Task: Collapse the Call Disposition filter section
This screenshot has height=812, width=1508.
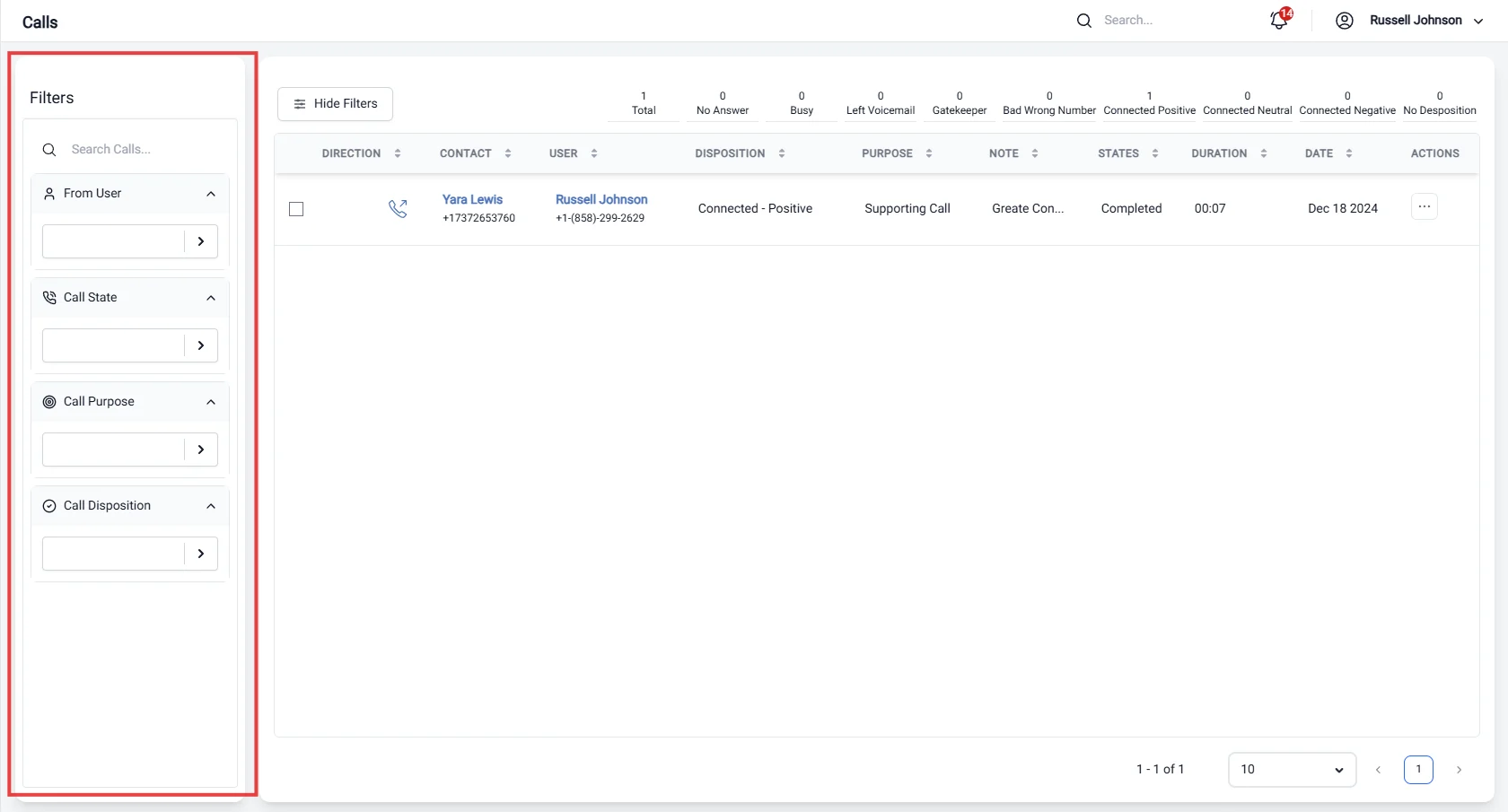Action: click(x=211, y=506)
